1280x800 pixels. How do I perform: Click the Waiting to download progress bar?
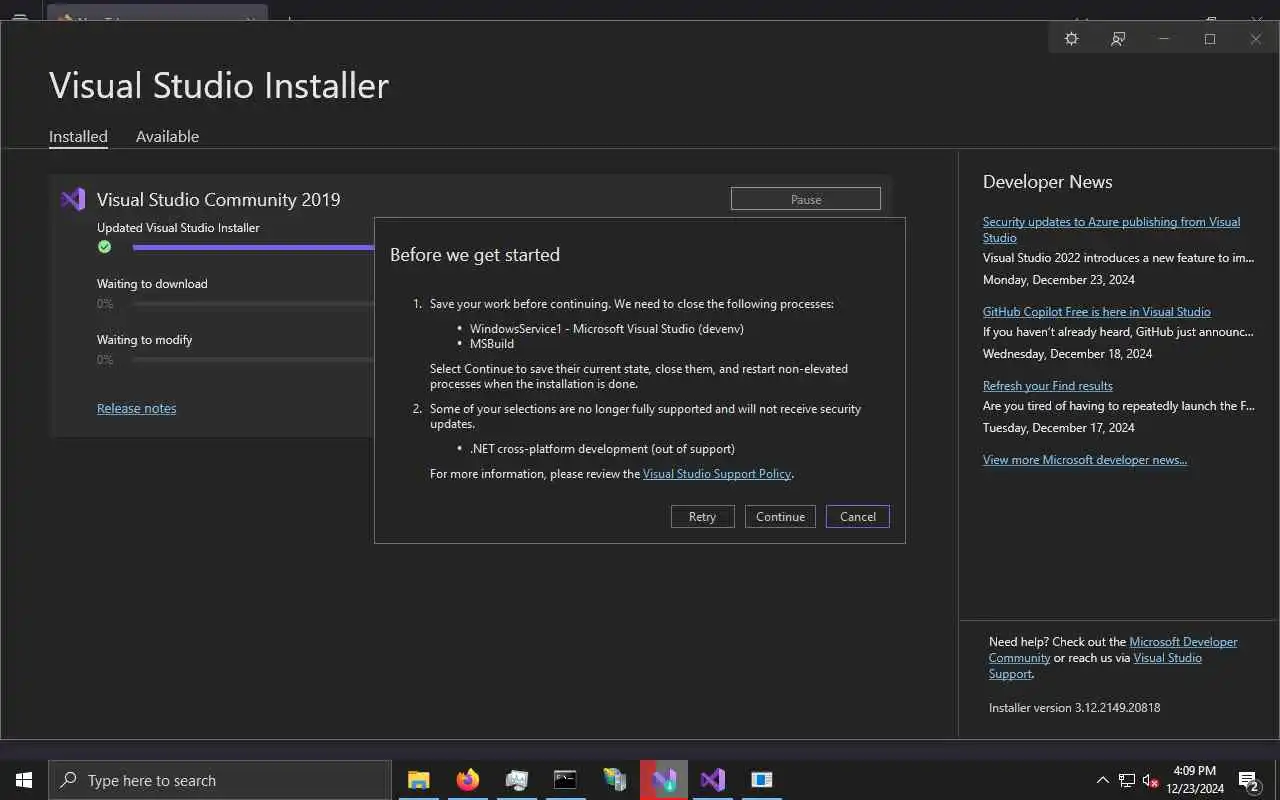(x=253, y=303)
